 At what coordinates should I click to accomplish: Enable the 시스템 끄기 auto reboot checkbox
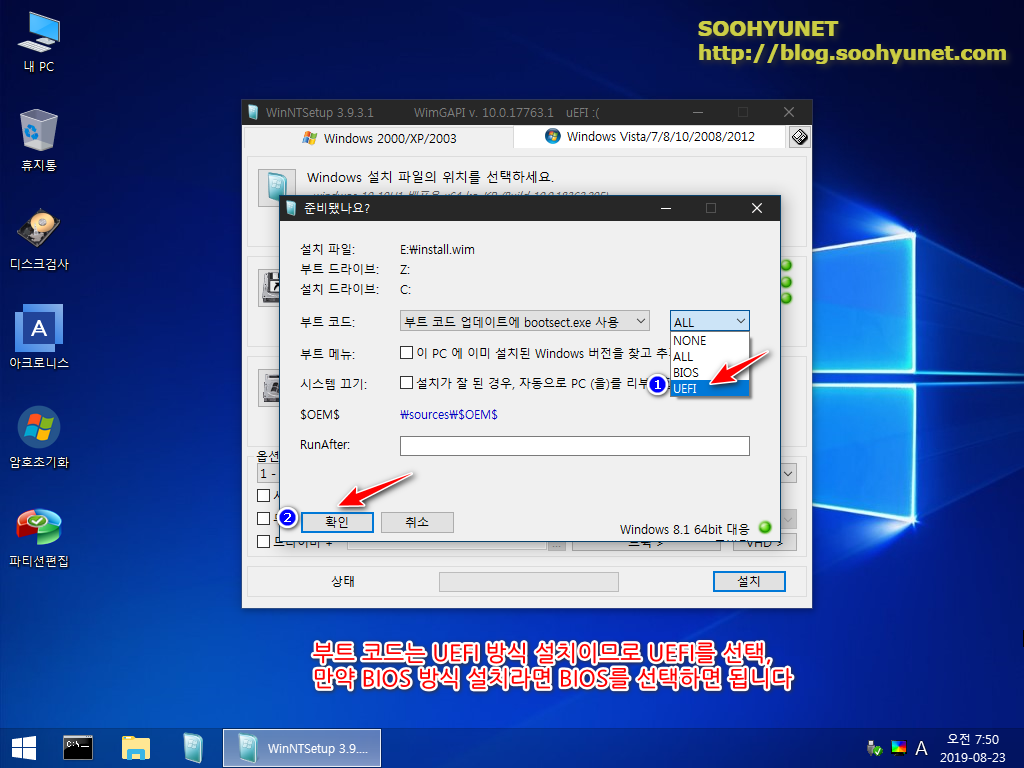(406, 382)
